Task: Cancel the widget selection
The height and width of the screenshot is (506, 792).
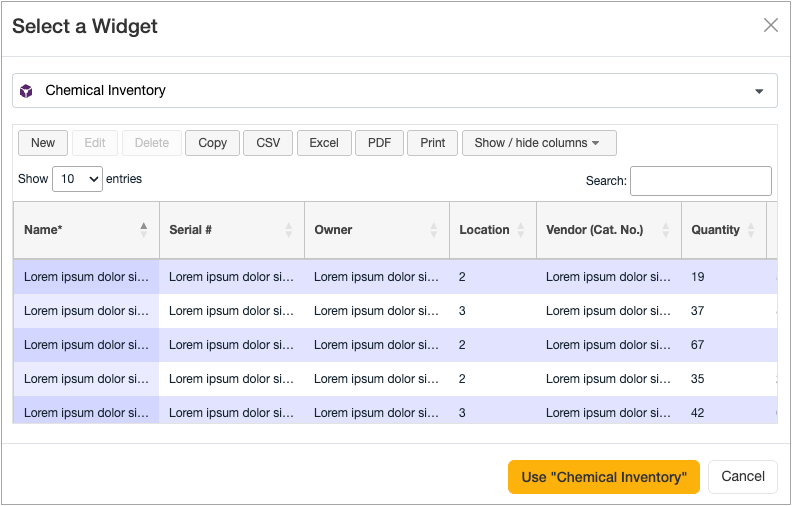Action: [742, 477]
